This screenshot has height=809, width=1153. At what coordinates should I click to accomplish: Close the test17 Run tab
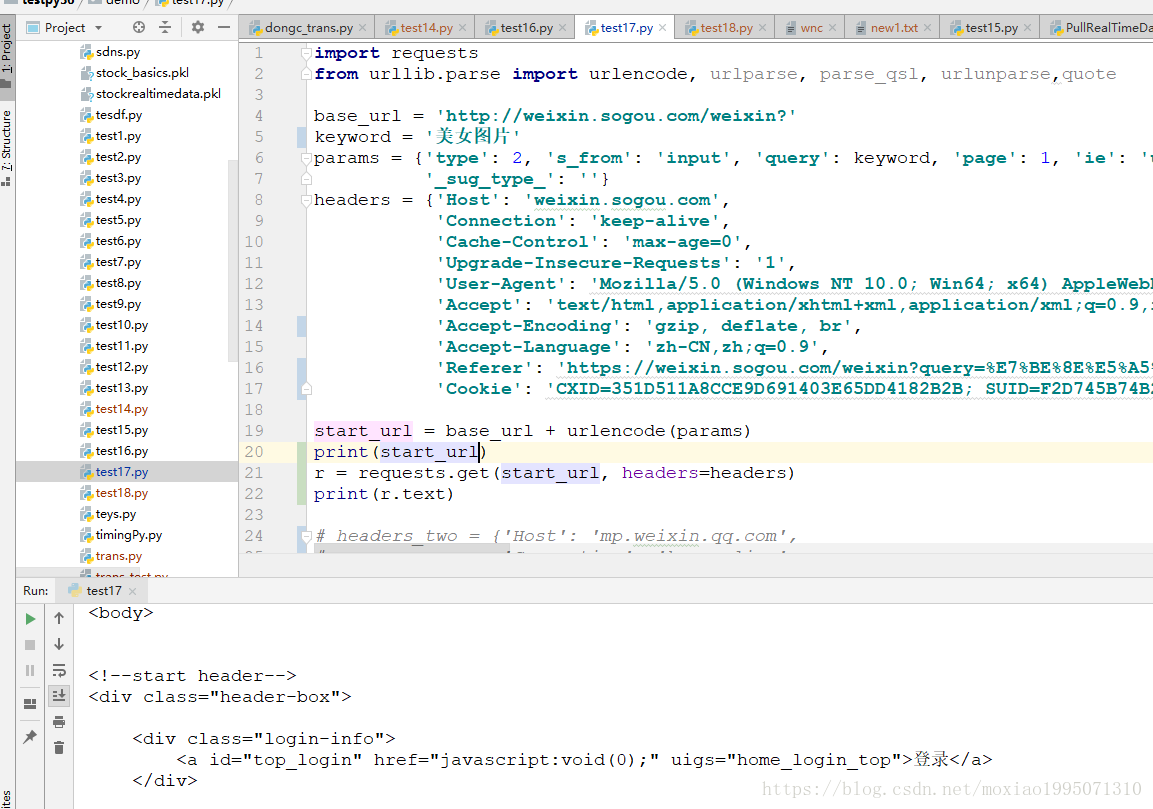tap(132, 591)
